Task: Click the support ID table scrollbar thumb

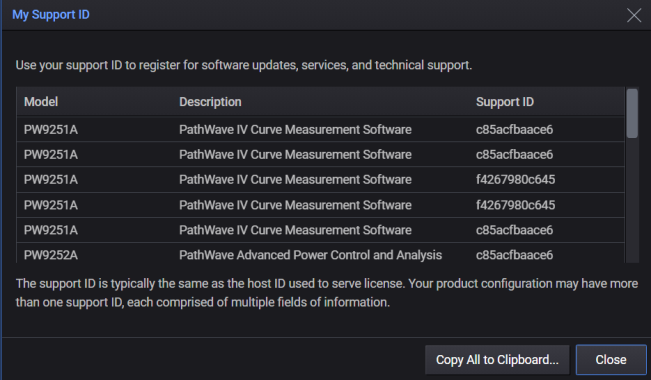Action: click(x=632, y=113)
